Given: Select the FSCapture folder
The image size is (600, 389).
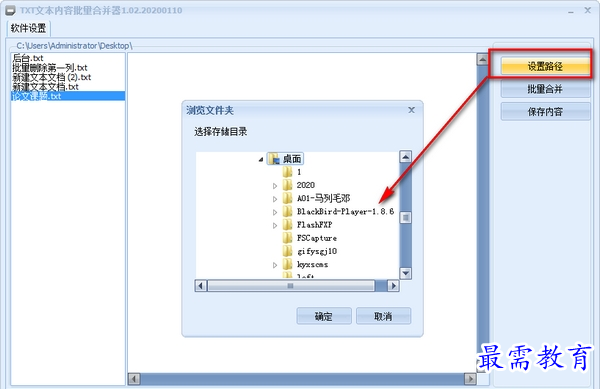Looking at the screenshot, I should coord(317,238).
